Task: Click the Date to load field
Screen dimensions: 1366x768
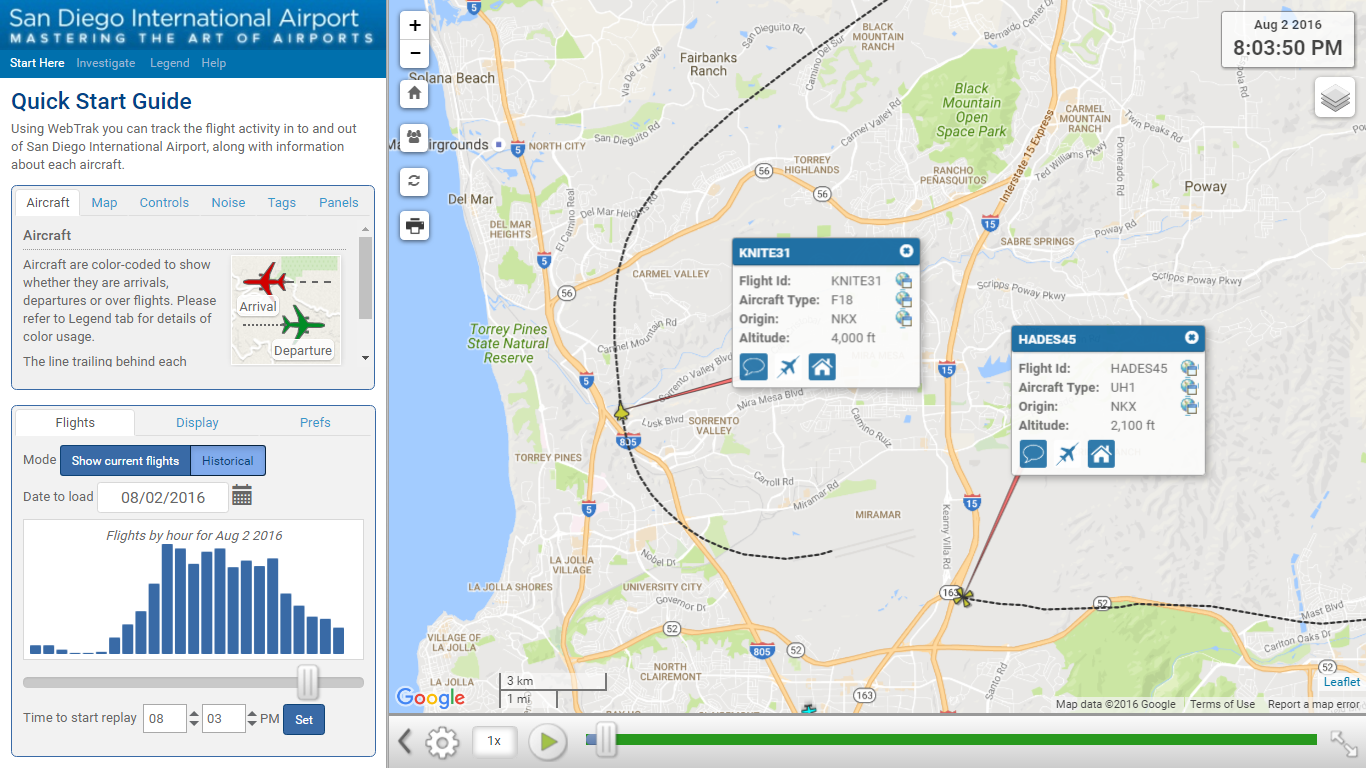Action: [x=163, y=497]
